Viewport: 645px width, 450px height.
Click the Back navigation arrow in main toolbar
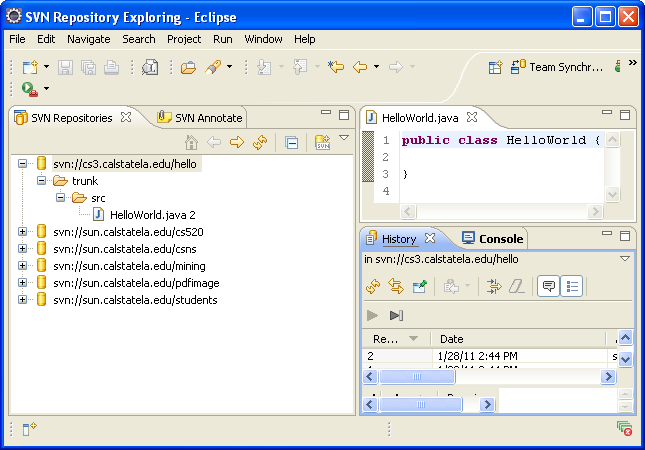click(360, 67)
